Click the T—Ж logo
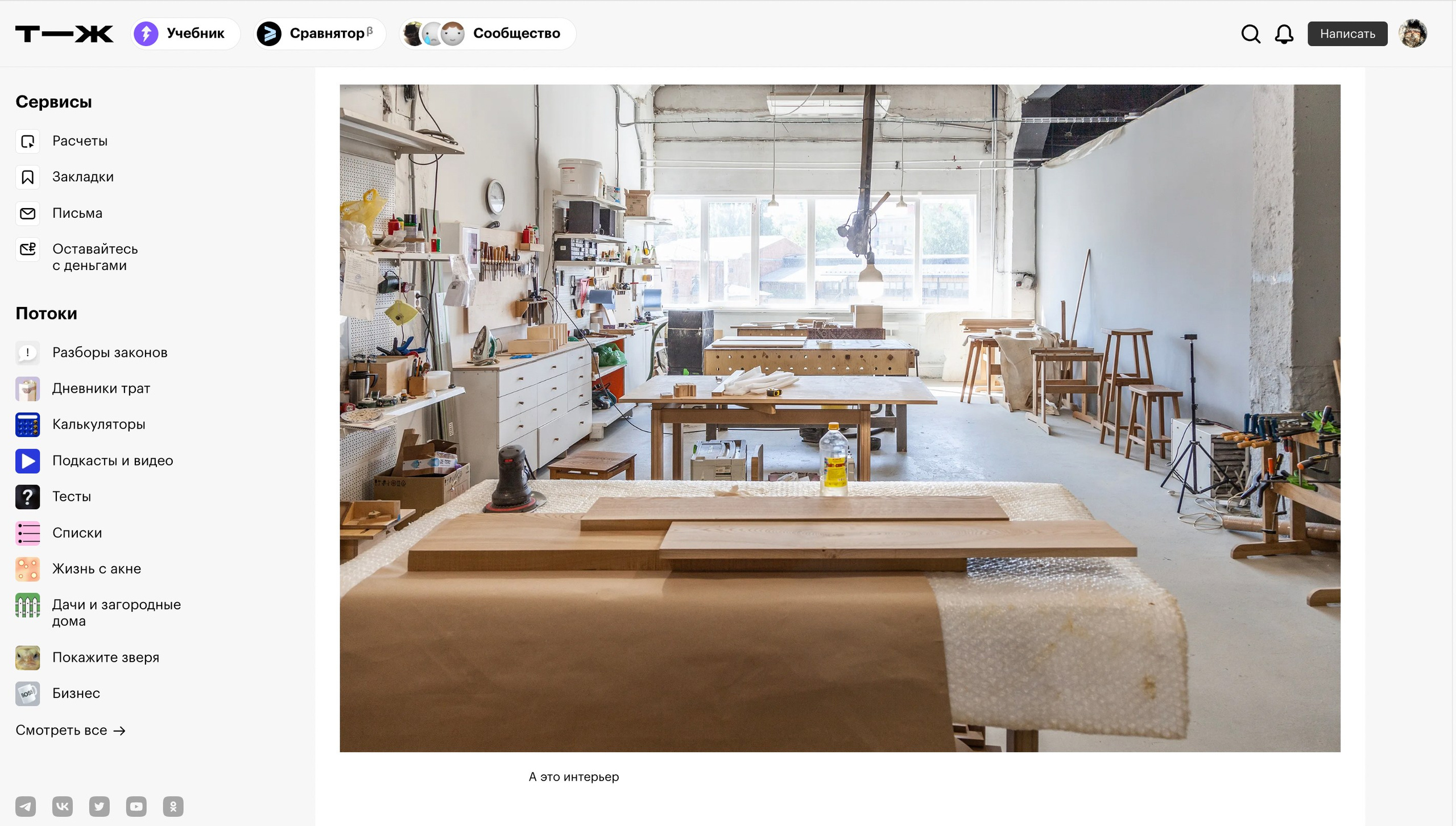 tap(64, 34)
